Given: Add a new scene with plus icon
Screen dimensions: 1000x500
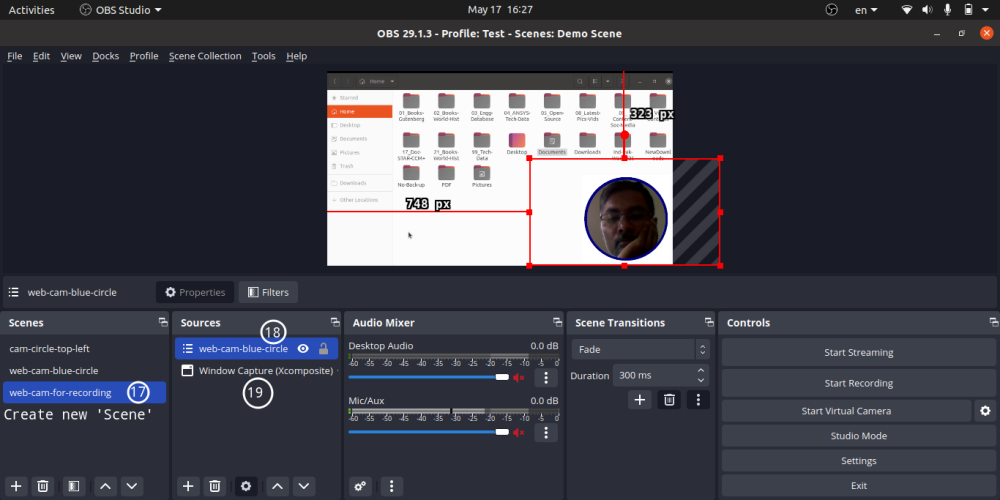Looking at the screenshot, I should click(16, 487).
